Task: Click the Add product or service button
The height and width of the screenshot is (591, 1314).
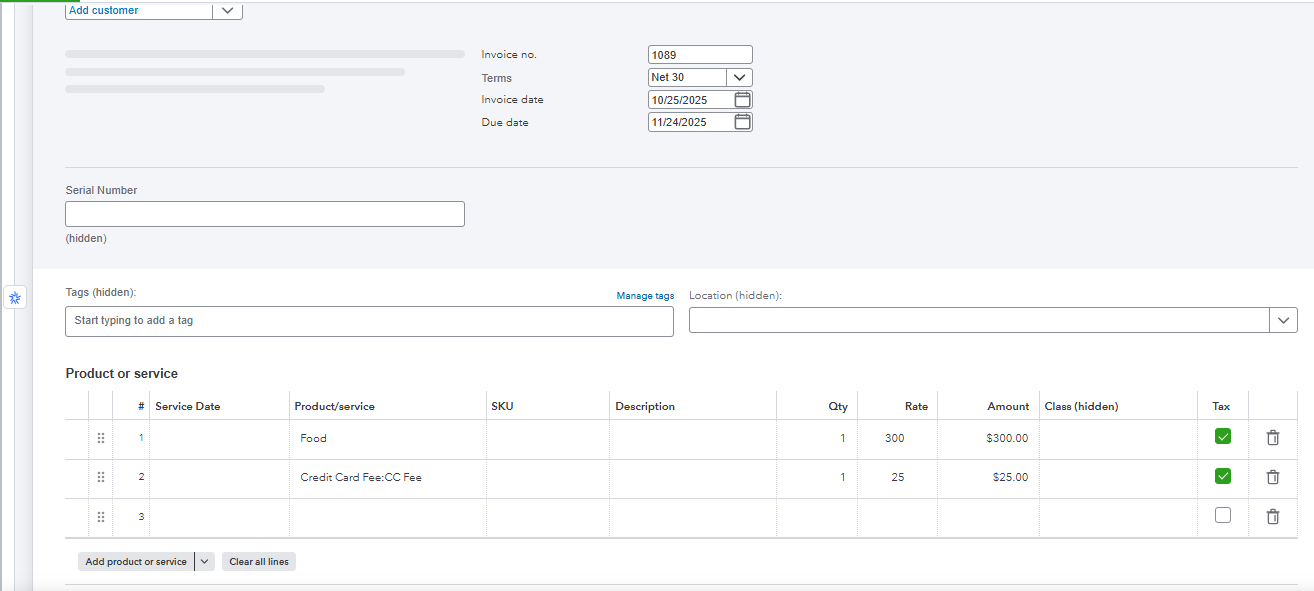Action: click(x=136, y=562)
